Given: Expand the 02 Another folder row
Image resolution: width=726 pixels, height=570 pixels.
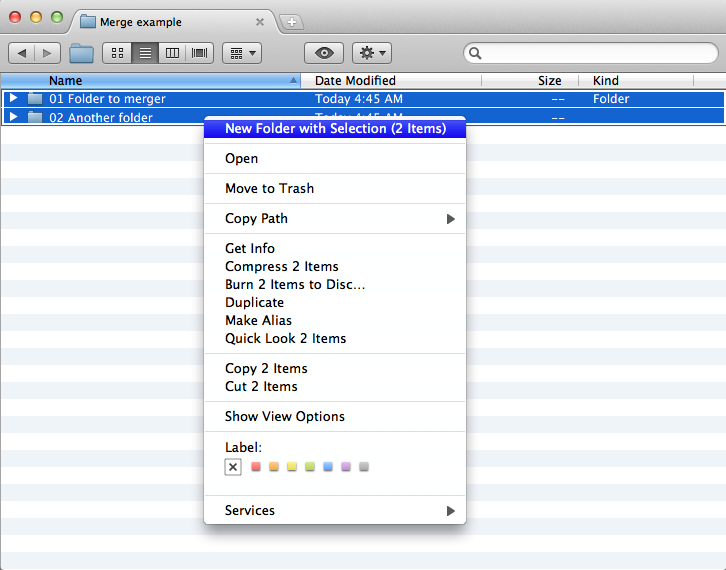Looking at the screenshot, I should (x=13, y=117).
